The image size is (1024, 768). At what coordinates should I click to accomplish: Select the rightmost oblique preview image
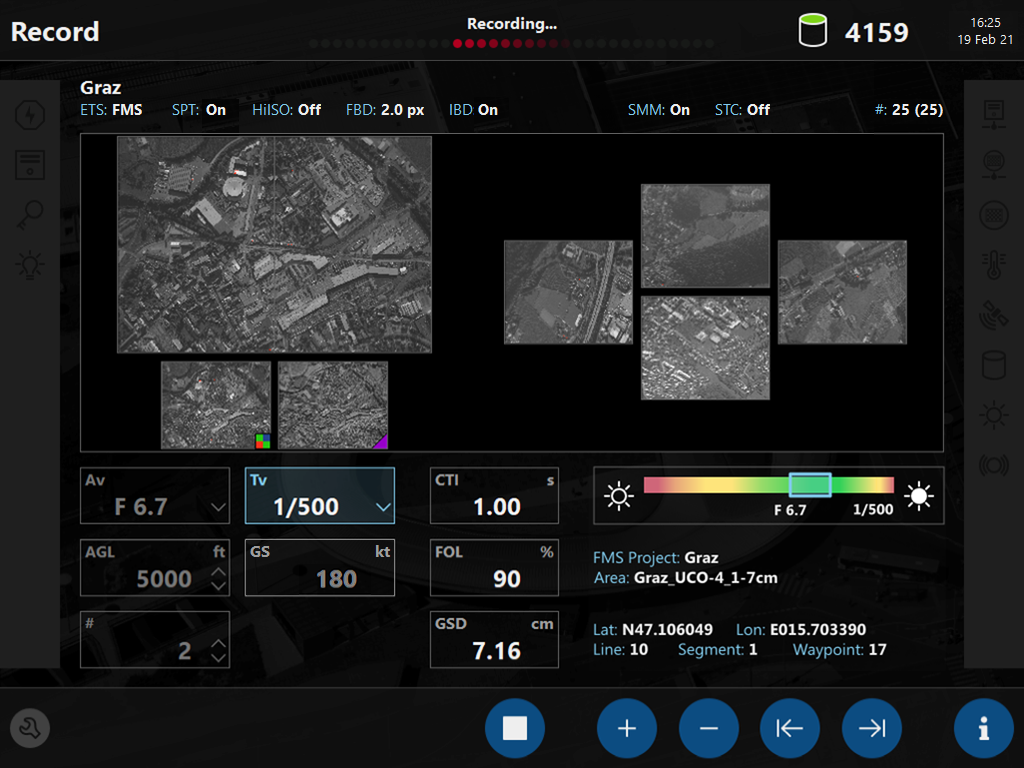[842, 292]
